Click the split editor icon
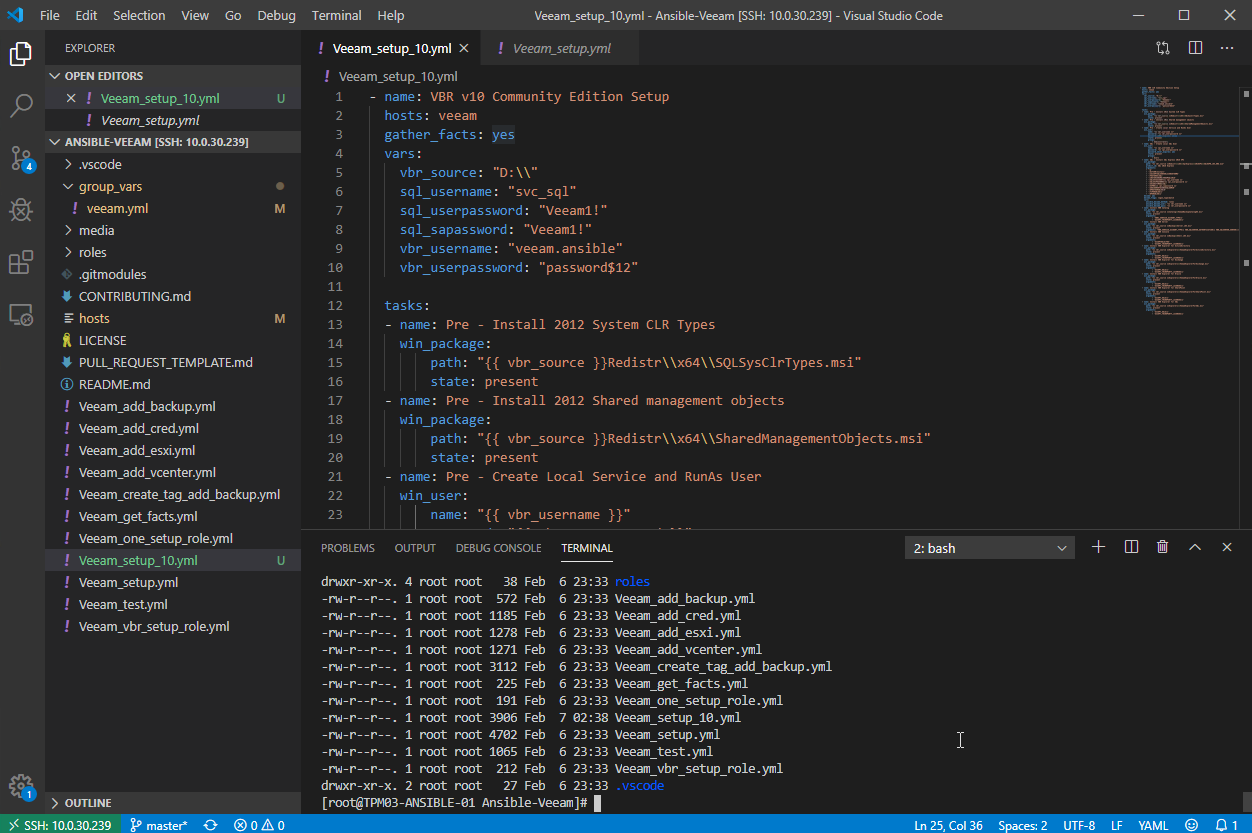 pyautogui.click(x=1195, y=48)
